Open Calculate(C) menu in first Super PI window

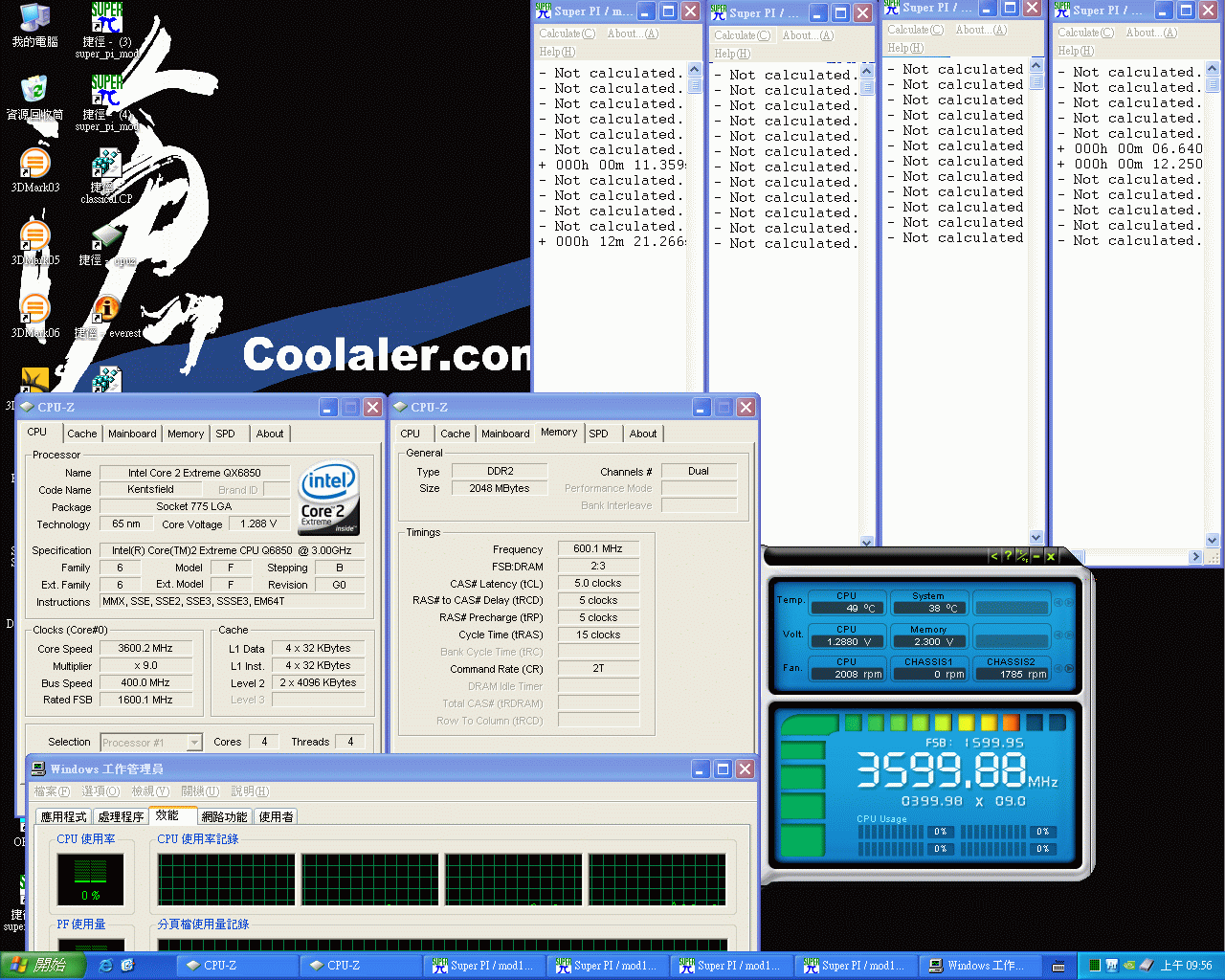click(567, 33)
